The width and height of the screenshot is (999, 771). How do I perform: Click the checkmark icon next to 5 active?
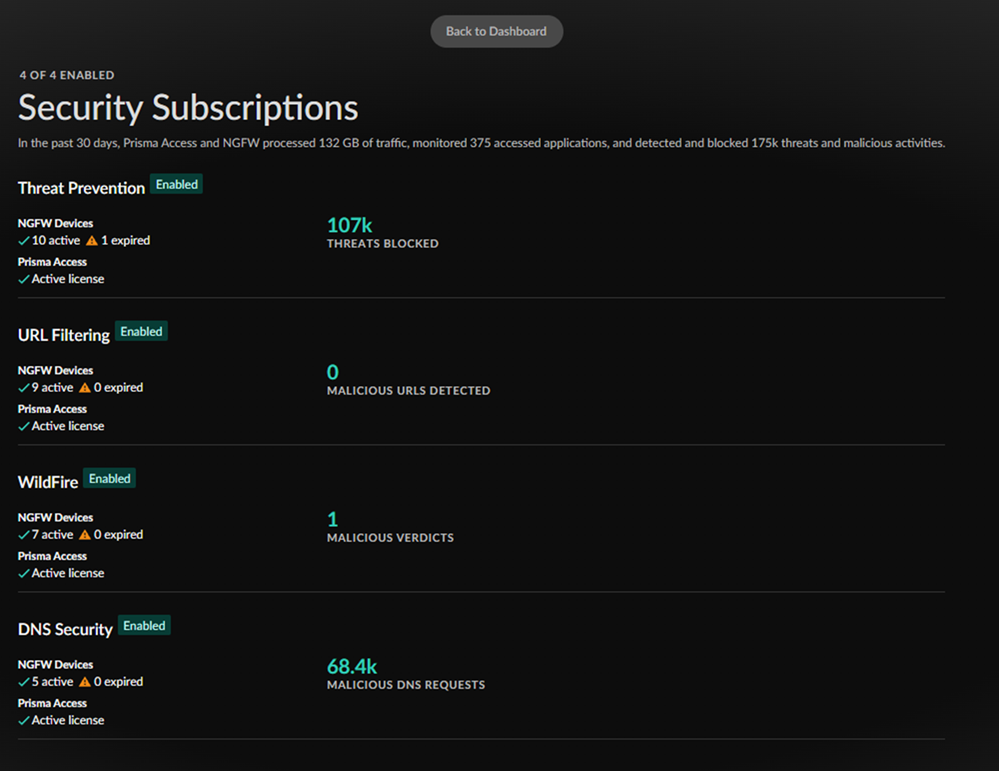24,682
